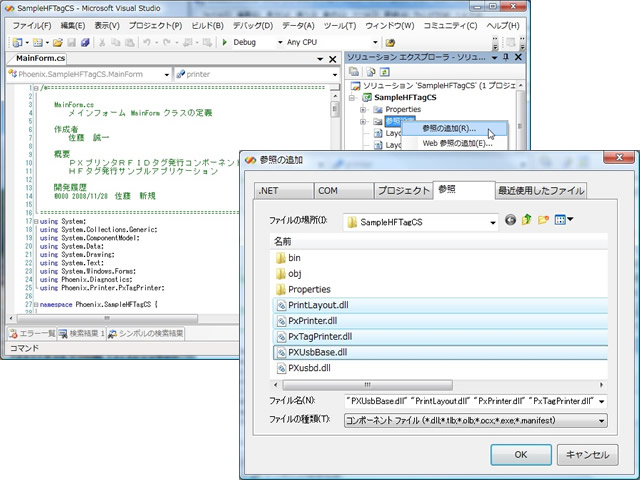The image size is (640, 480).
Task: Open the ヘルプ(H) menu
Action: coord(503,26)
